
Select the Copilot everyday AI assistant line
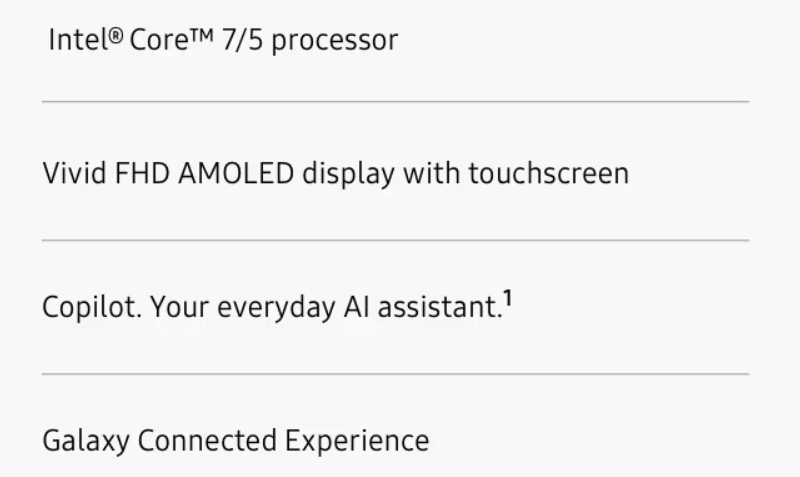pos(277,306)
